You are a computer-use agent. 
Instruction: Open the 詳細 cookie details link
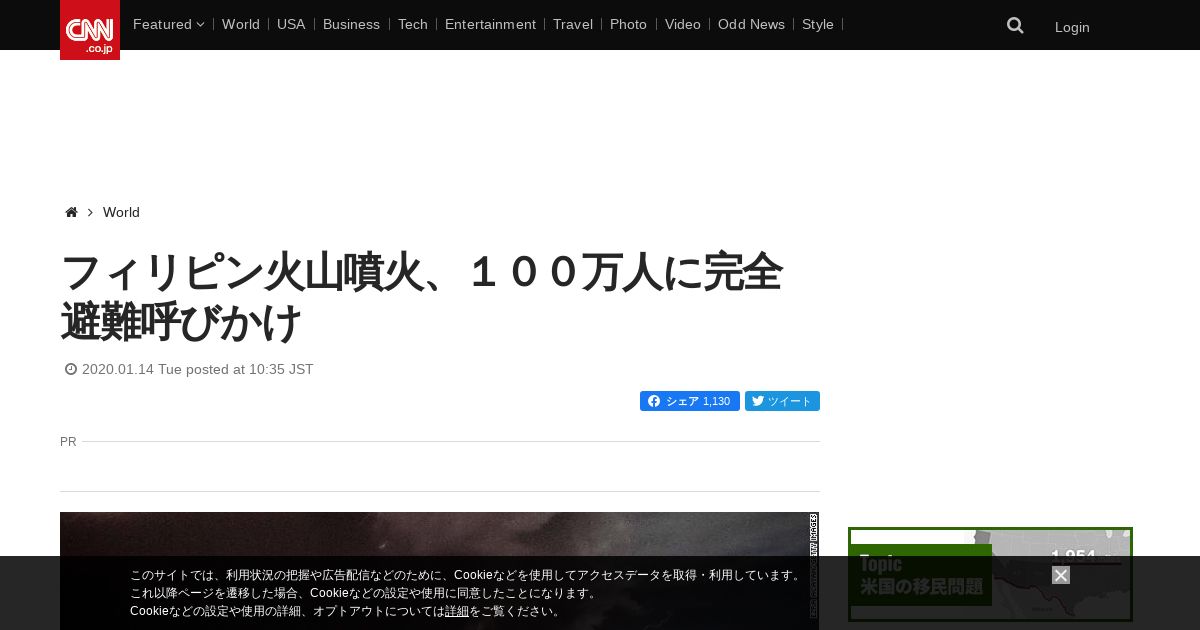tap(457, 611)
